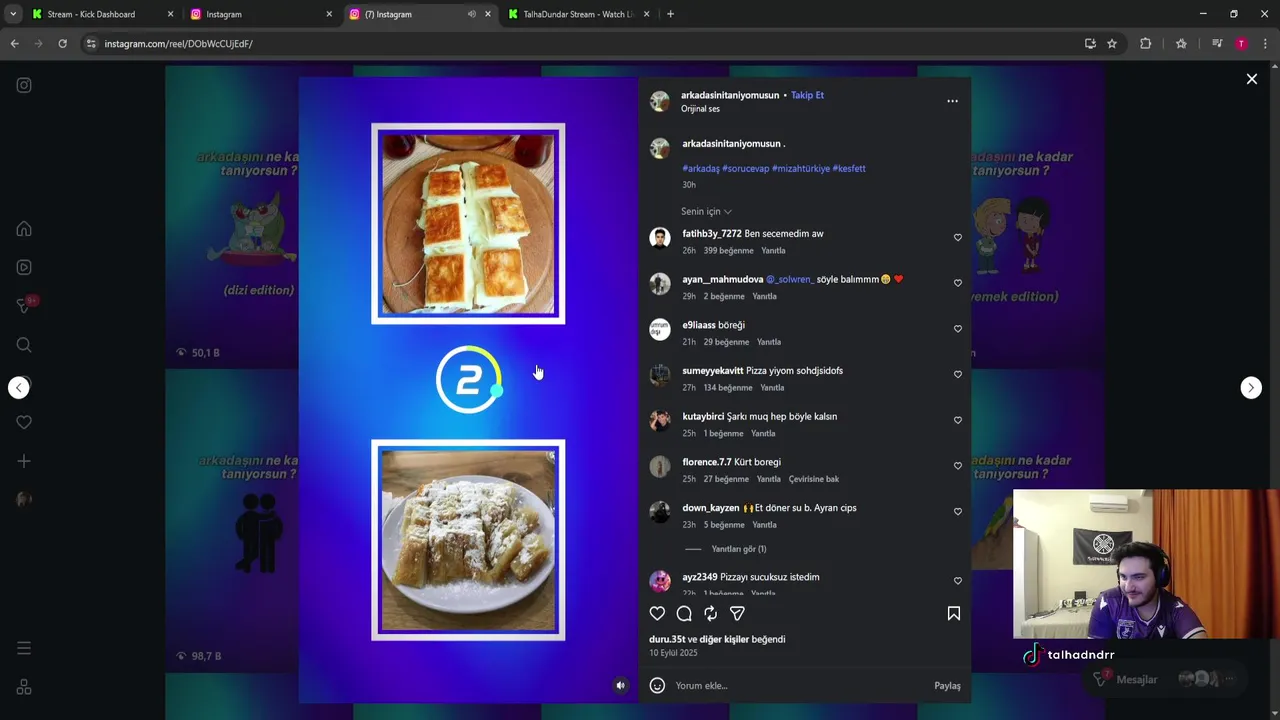The height and width of the screenshot is (720, 1280).
Task: Save the reel with the bookmark icon
Action: pyautogui.click(x=954, y=613)
